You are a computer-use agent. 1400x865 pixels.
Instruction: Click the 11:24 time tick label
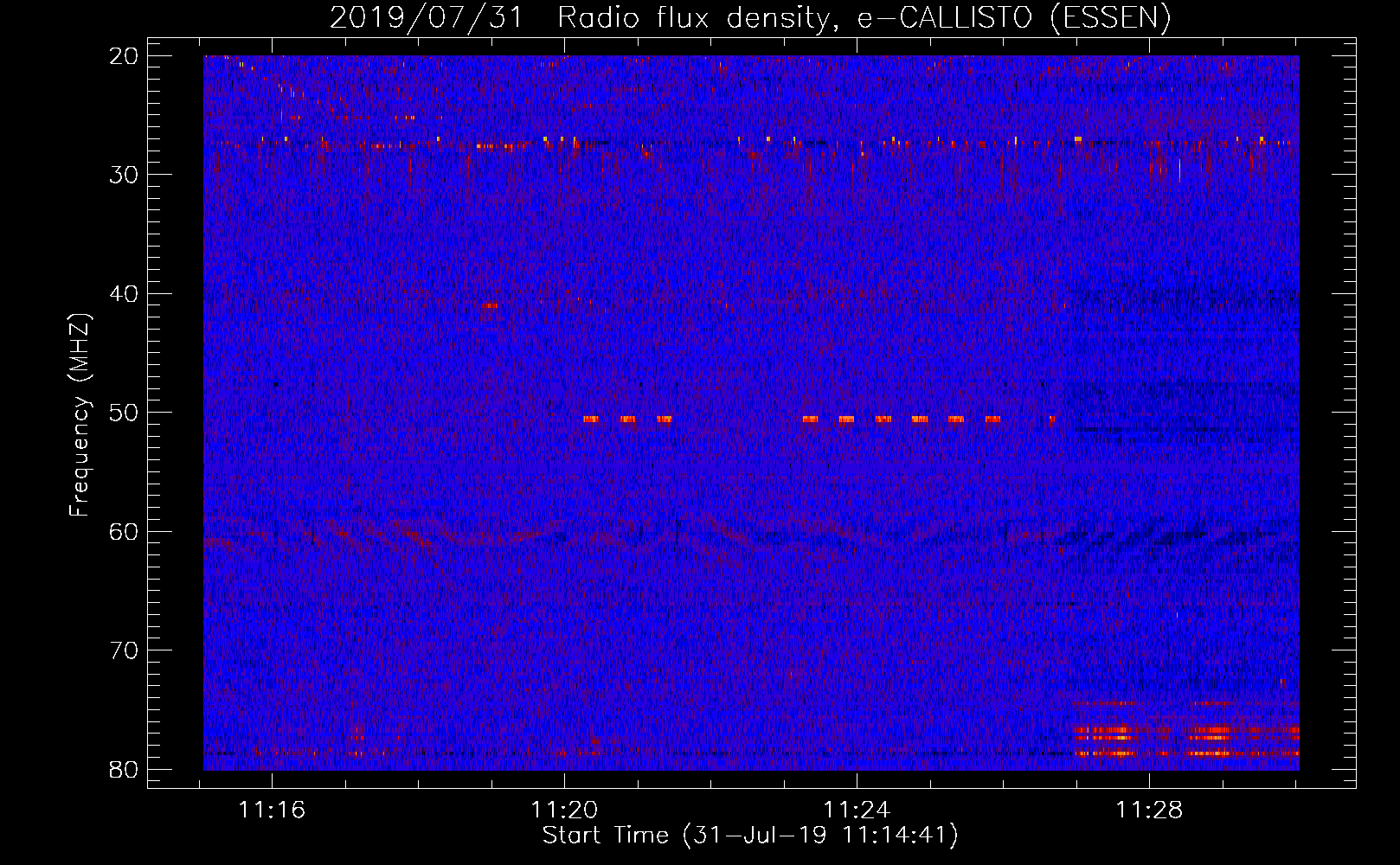click(857, 811)
